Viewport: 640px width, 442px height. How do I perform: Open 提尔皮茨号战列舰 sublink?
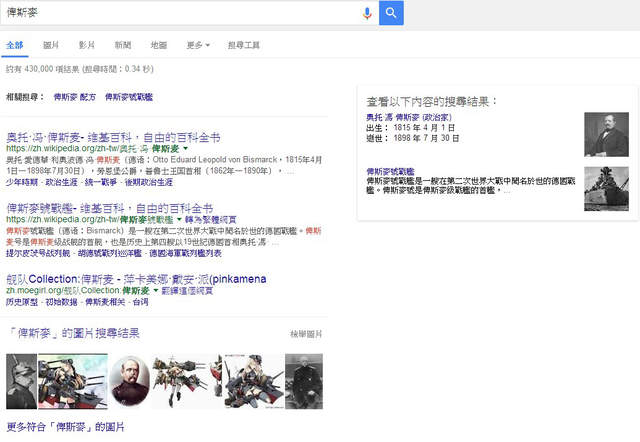tap(38, 253)
